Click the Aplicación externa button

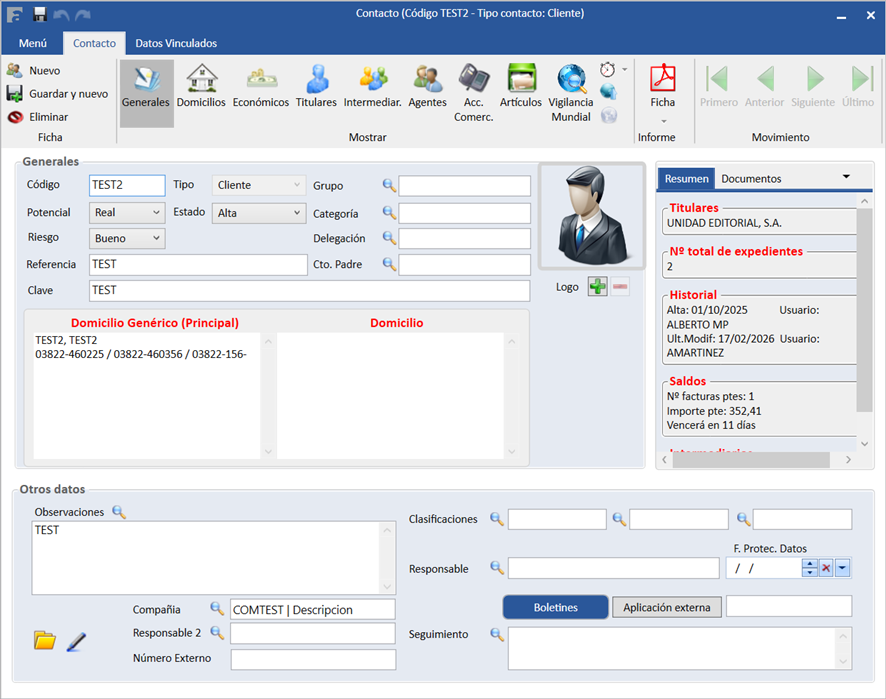point(666,607)
